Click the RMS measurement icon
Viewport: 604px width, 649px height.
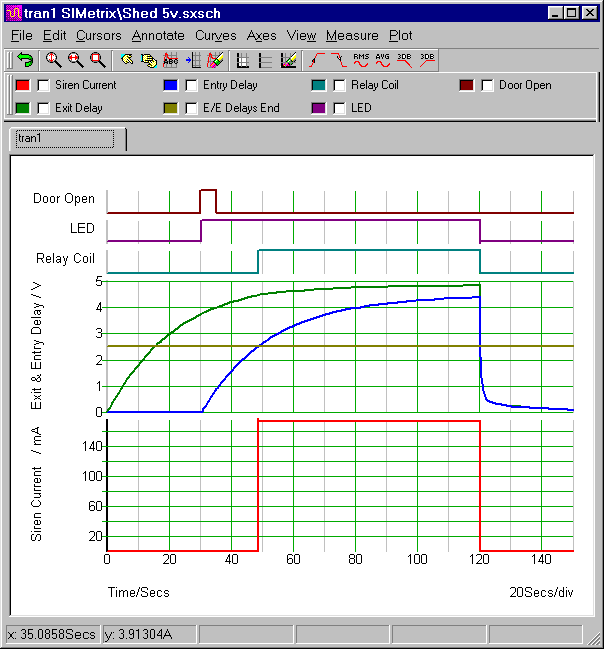tap(361, 60)
